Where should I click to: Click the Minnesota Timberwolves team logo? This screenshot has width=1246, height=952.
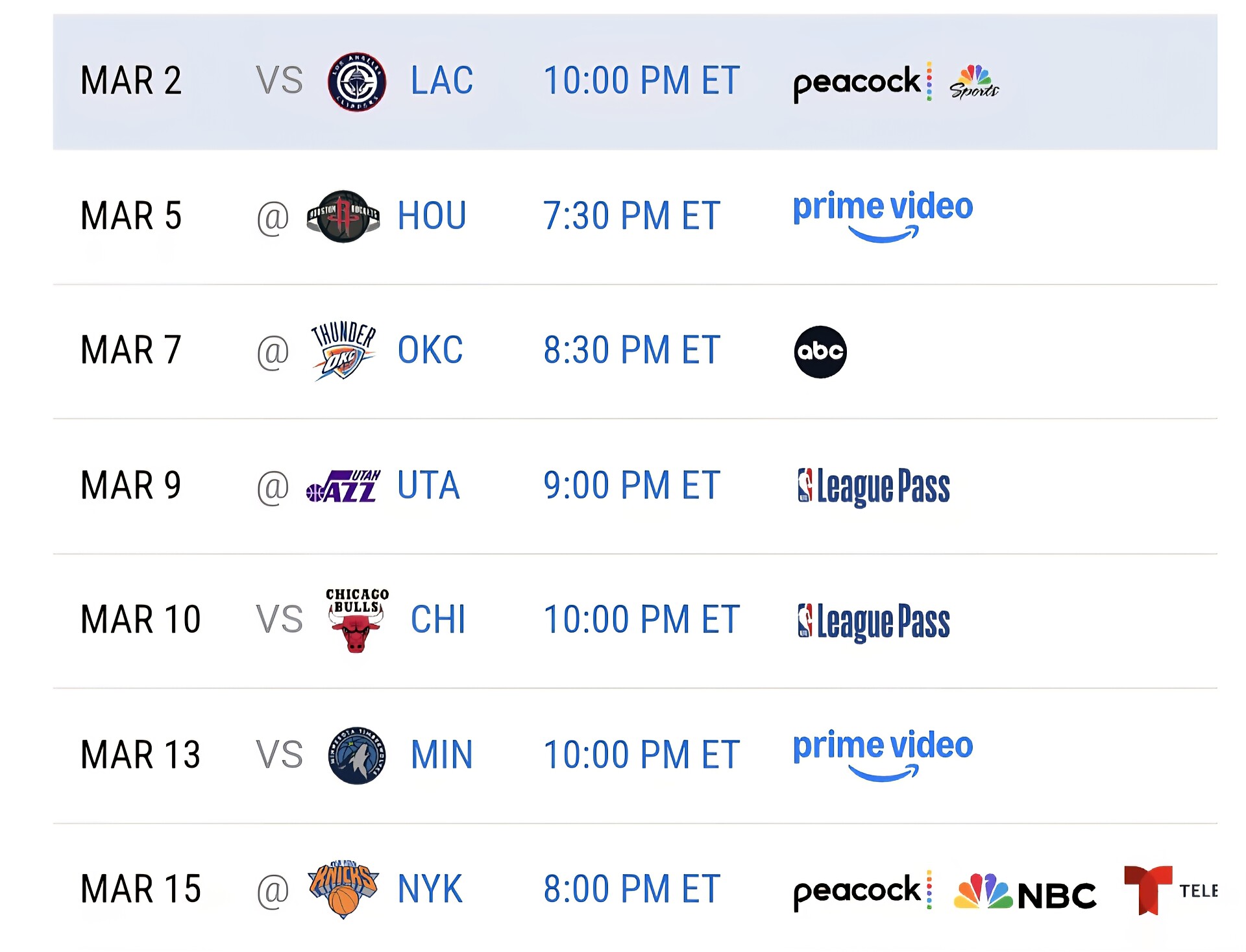(356, 755)
